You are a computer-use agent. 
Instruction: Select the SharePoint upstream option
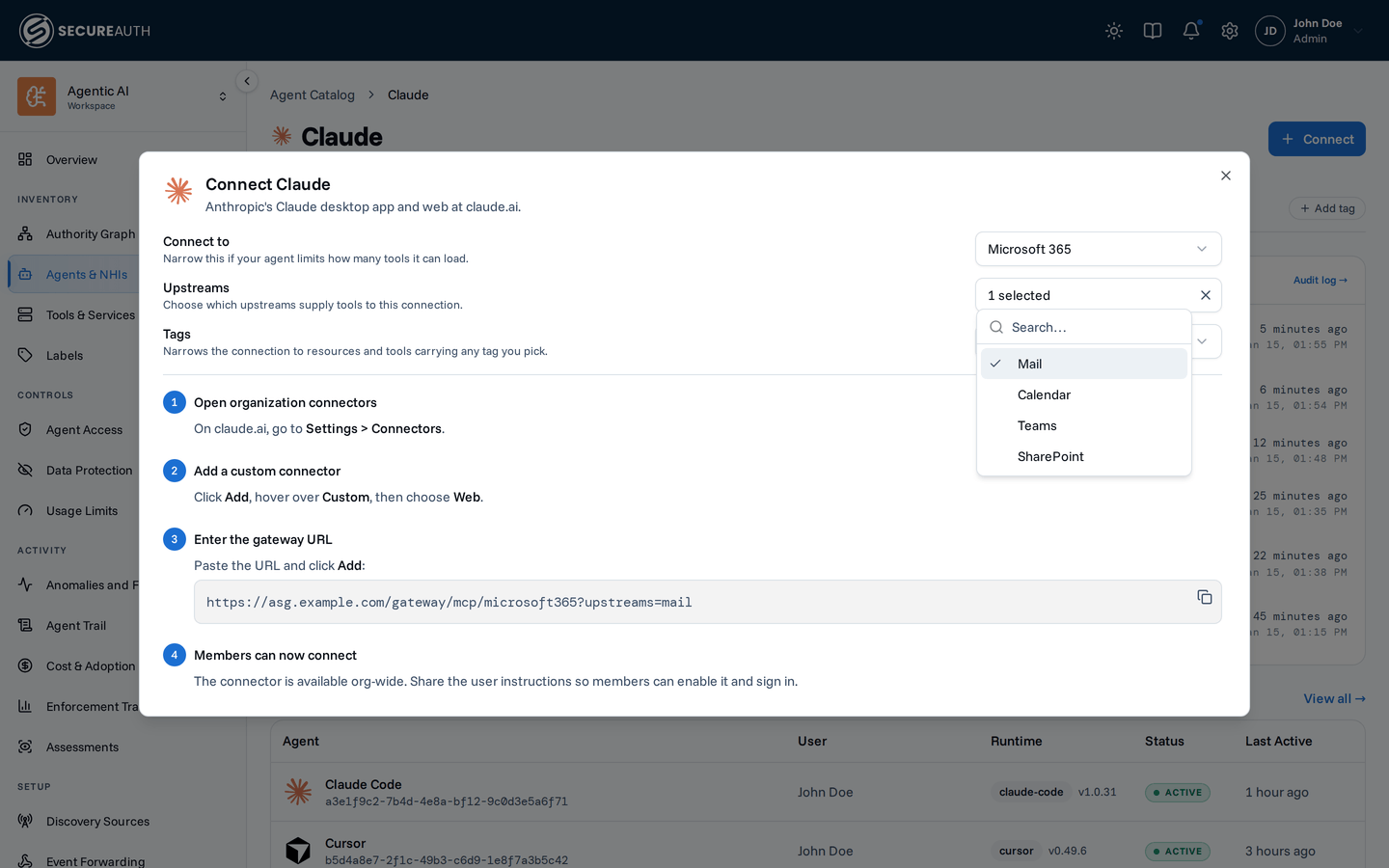[1084, 456]
